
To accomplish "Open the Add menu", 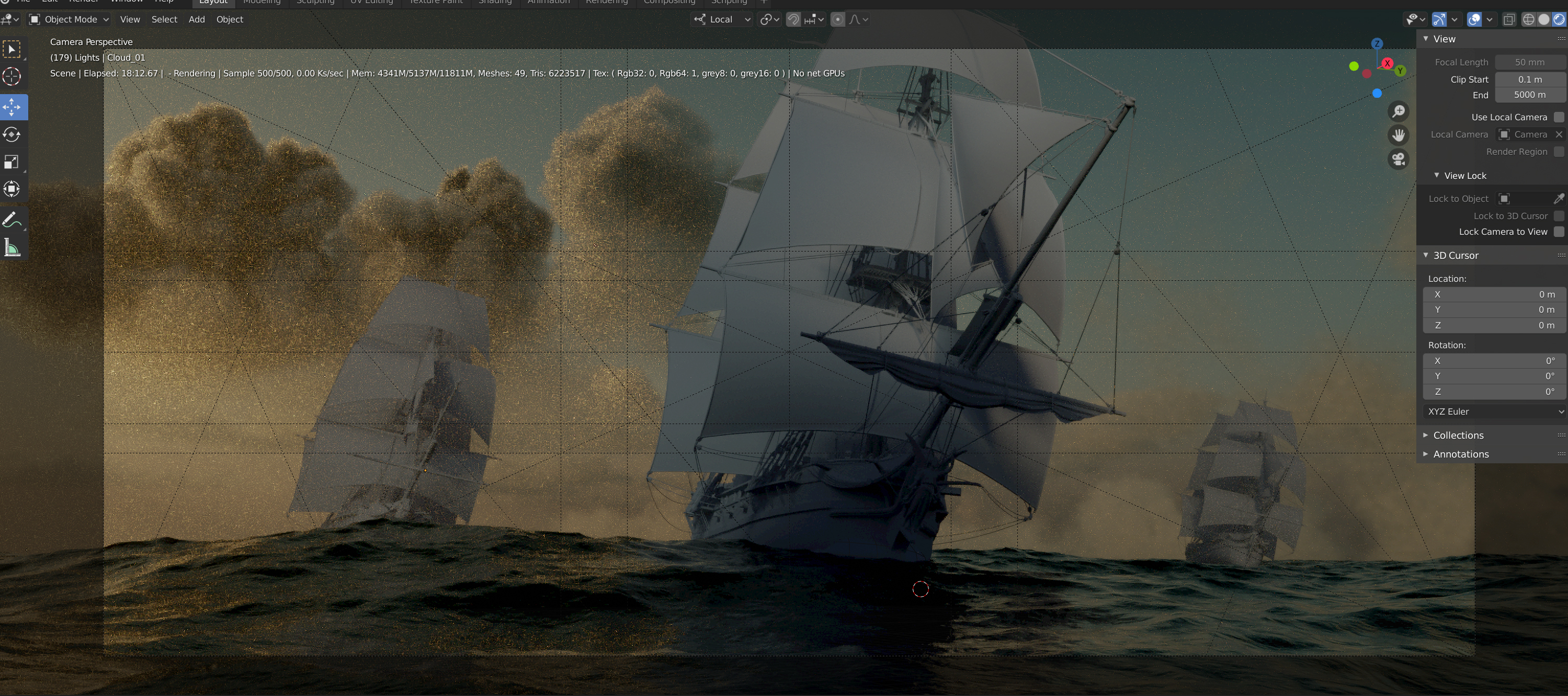I will [197, 19].
